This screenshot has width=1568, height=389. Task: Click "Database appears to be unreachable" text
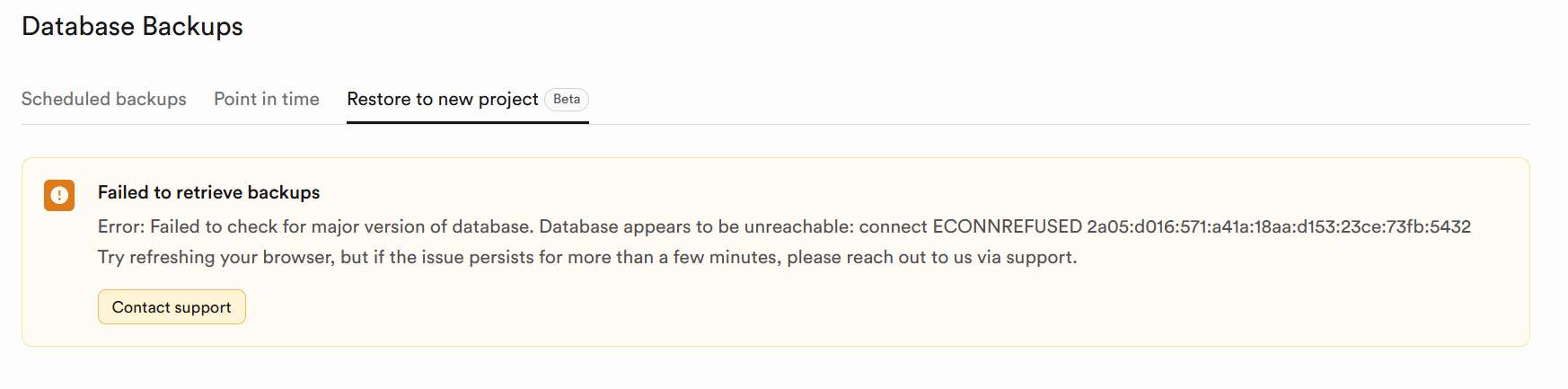(693, 226)
